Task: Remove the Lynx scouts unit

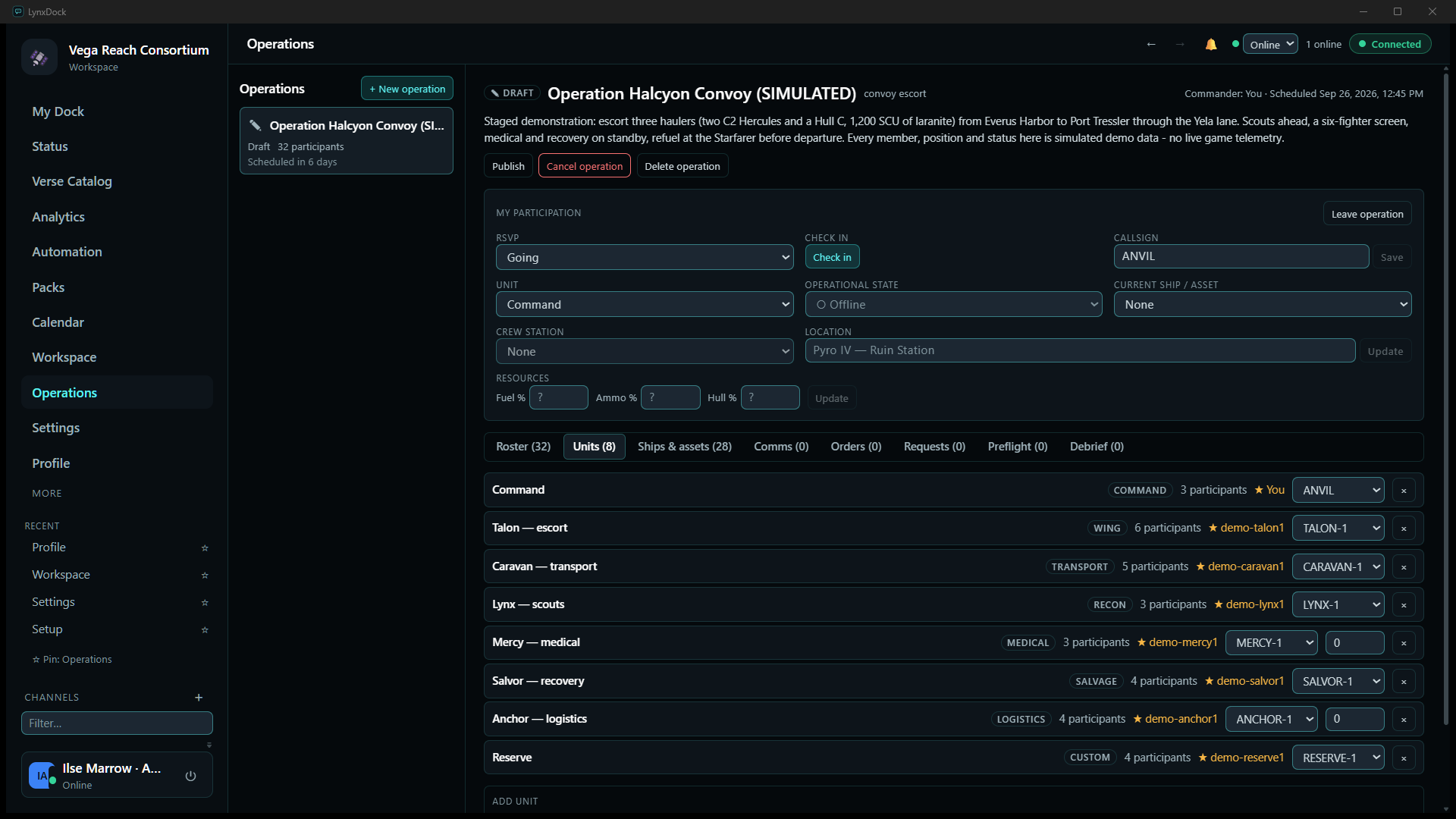Action: [1404, 605]
